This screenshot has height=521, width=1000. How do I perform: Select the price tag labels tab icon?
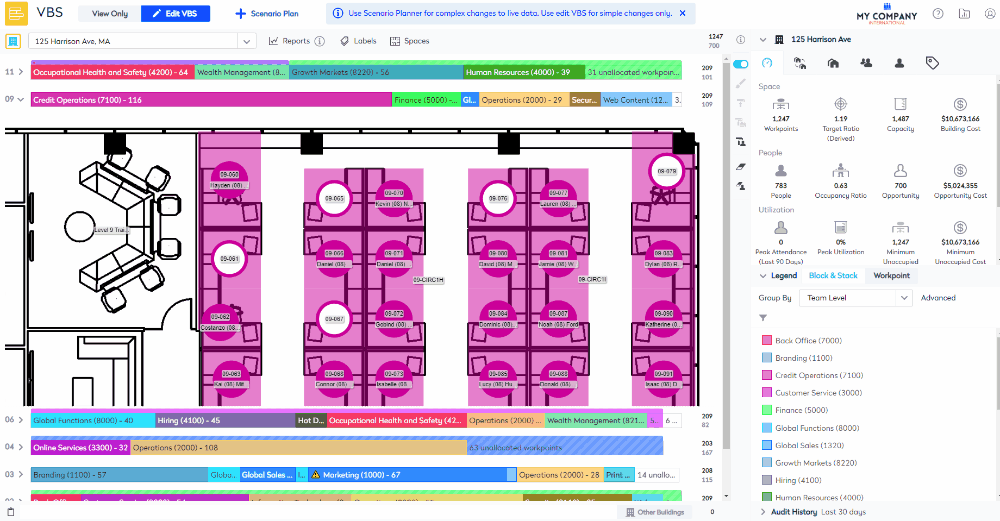932,63
